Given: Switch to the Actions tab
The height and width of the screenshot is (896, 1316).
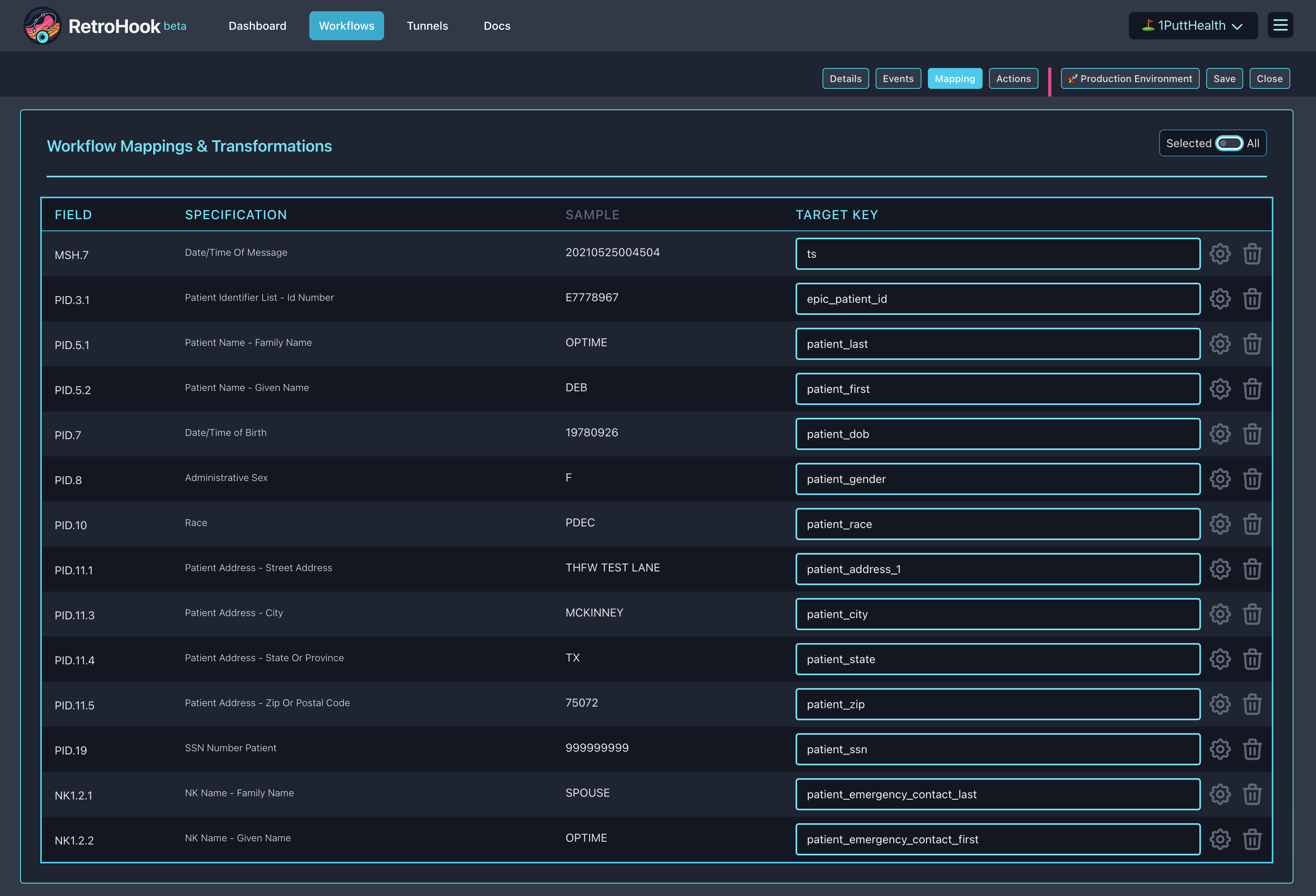Looking at the screenshot, I should [1013, 79].
